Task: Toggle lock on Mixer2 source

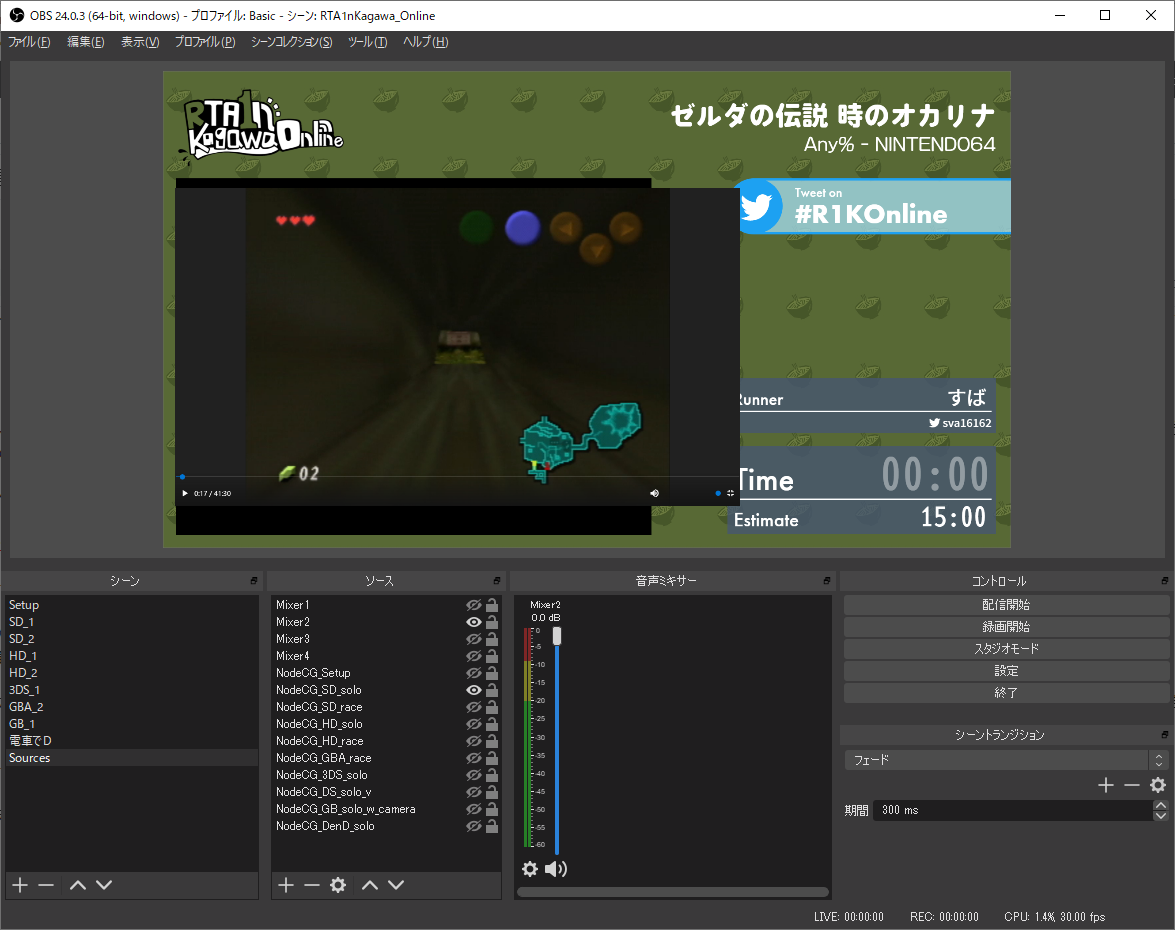Action: pyautogui.click(x=492, y=622)
